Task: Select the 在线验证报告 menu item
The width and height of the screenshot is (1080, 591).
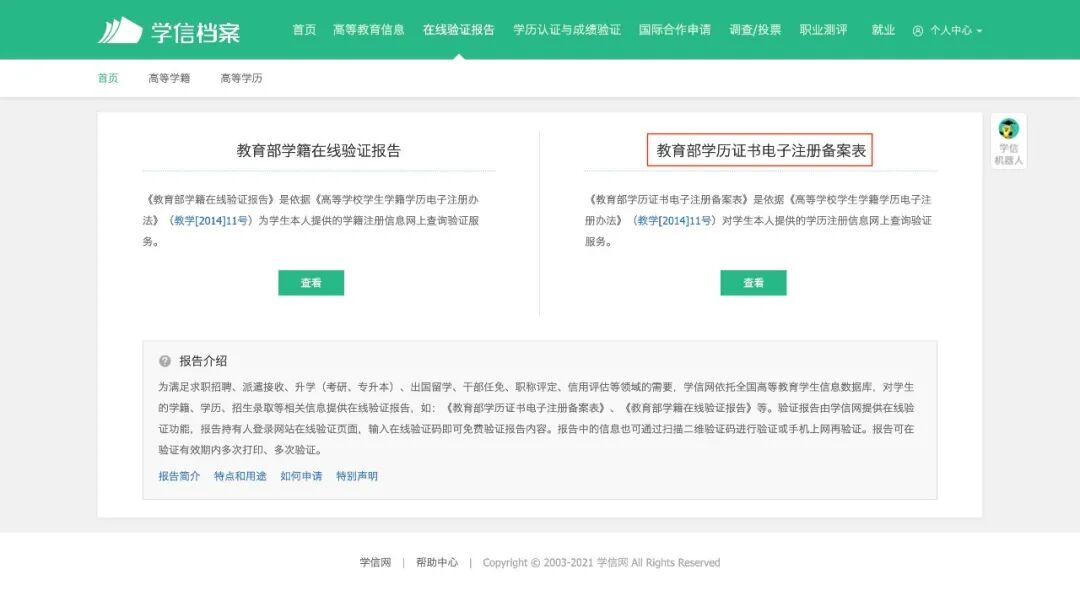Action: tap(458, 30)
